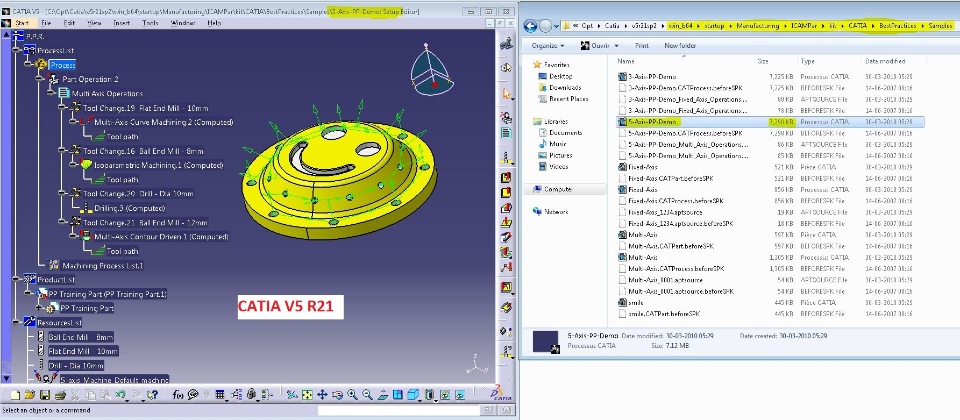Click the Zoom Out magnifier icon
The image size is (960, 420).
pos(367,395)
